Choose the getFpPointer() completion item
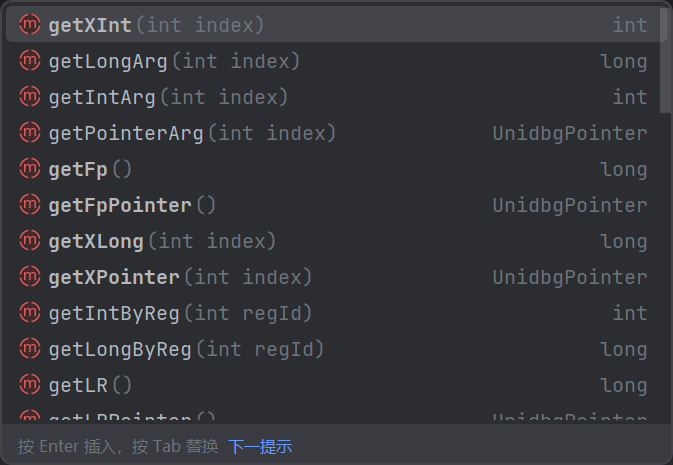This screenshot has width=673, height=465. 333,205
